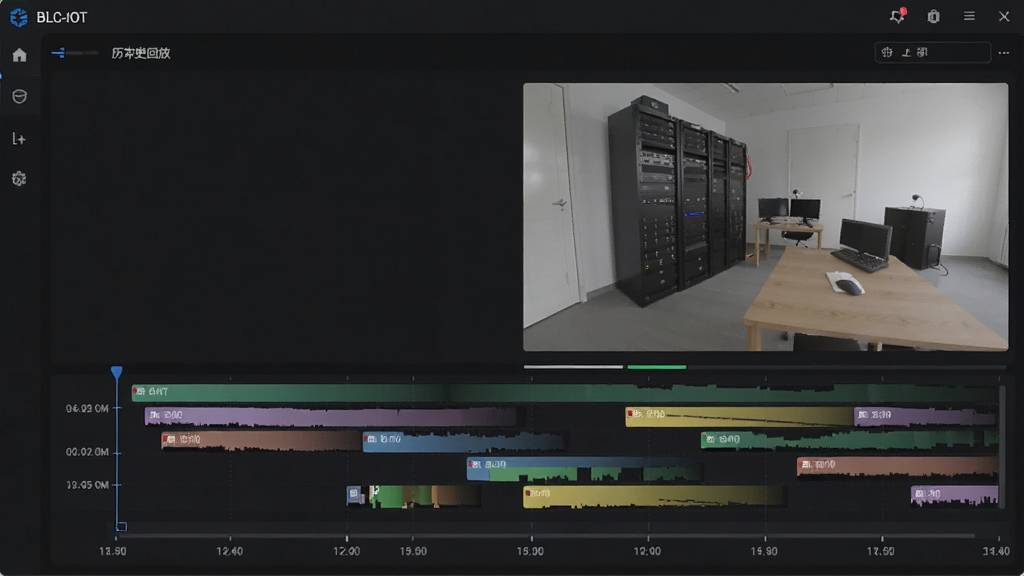Screen dimensions: 1024x576
Task: Open the device icon below Home in sidebar
Action: click(20, 97)
